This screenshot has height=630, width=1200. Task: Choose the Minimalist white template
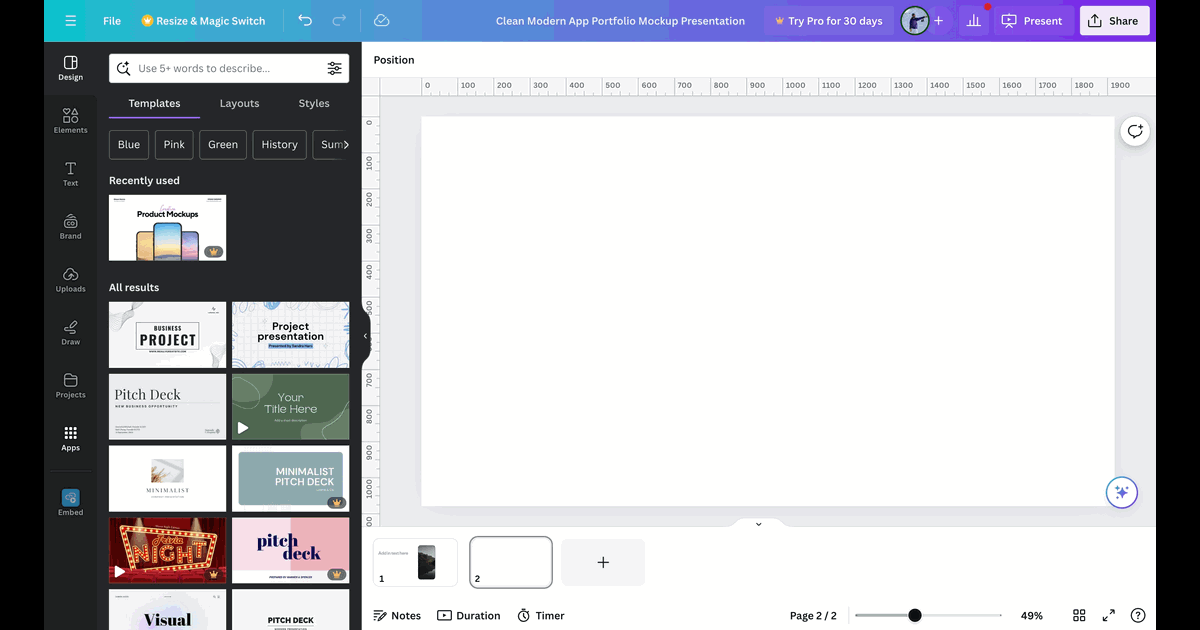pyautogui.click(x=167, y=479)
